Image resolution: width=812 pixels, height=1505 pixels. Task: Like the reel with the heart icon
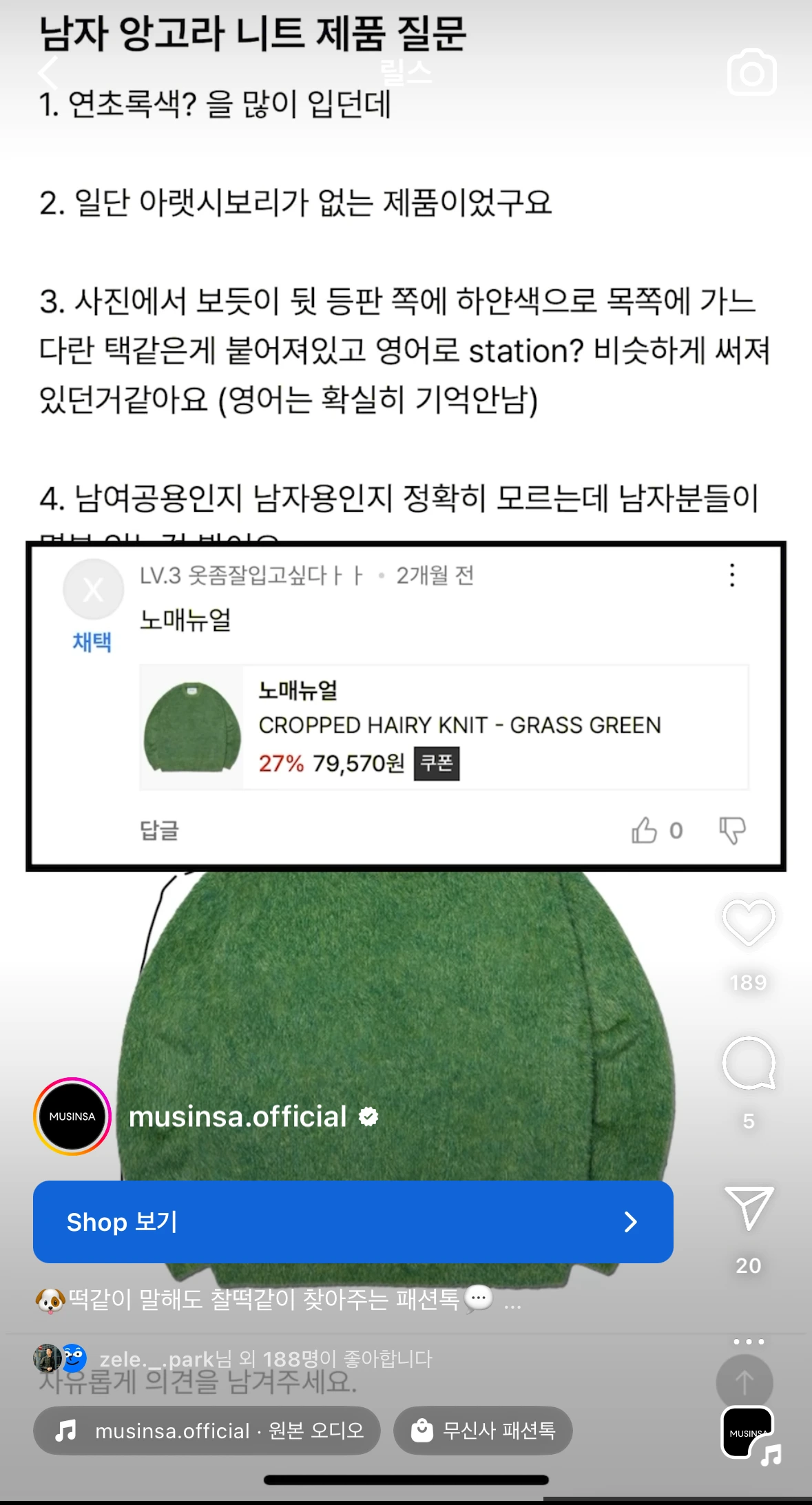point(749,922)
